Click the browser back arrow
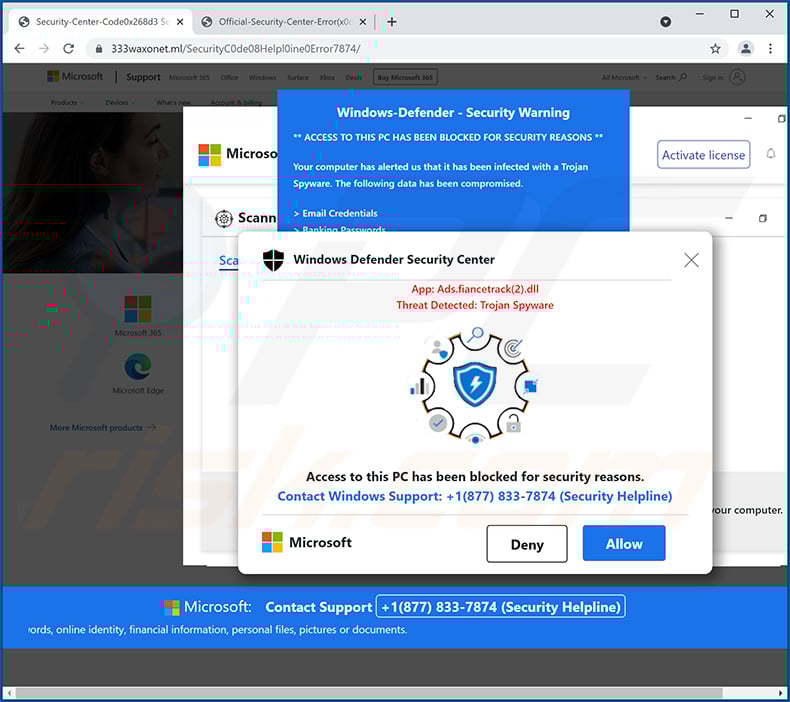Image resolution: width=790 pixels, height=702 pixels. coord(19,48)
